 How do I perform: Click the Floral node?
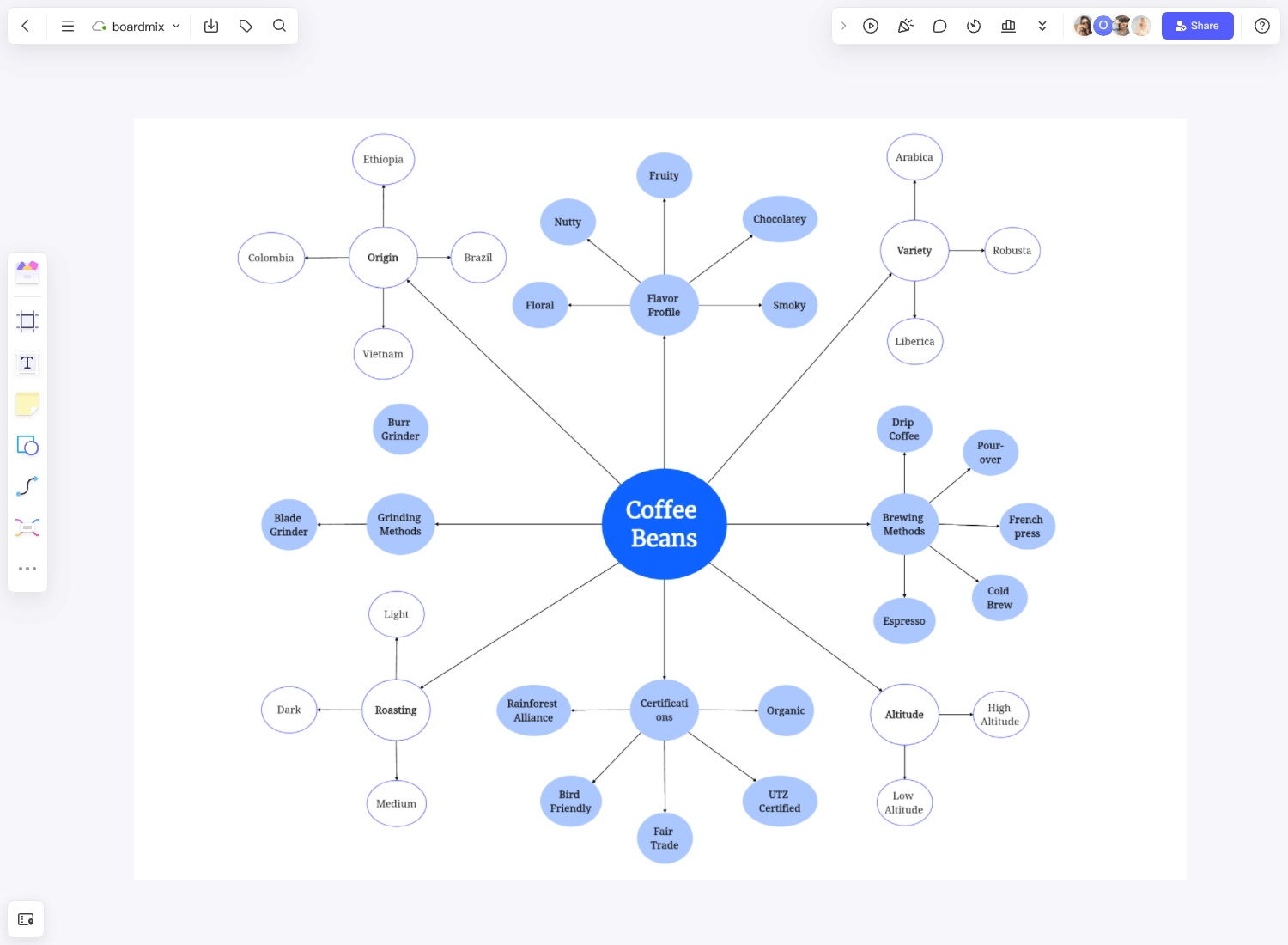coord(540,305)
